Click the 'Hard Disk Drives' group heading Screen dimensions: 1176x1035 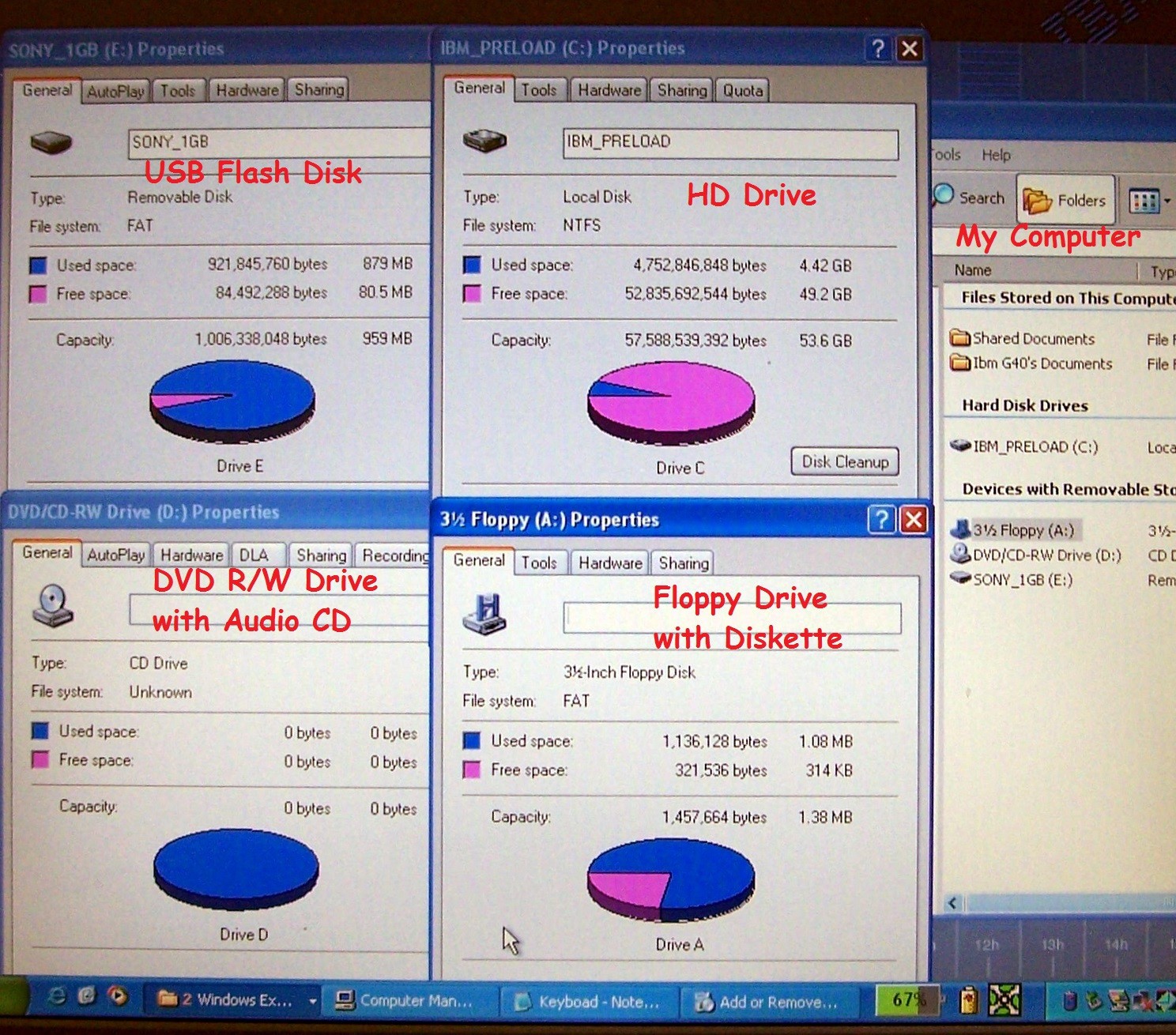(x=1025, y=405)
